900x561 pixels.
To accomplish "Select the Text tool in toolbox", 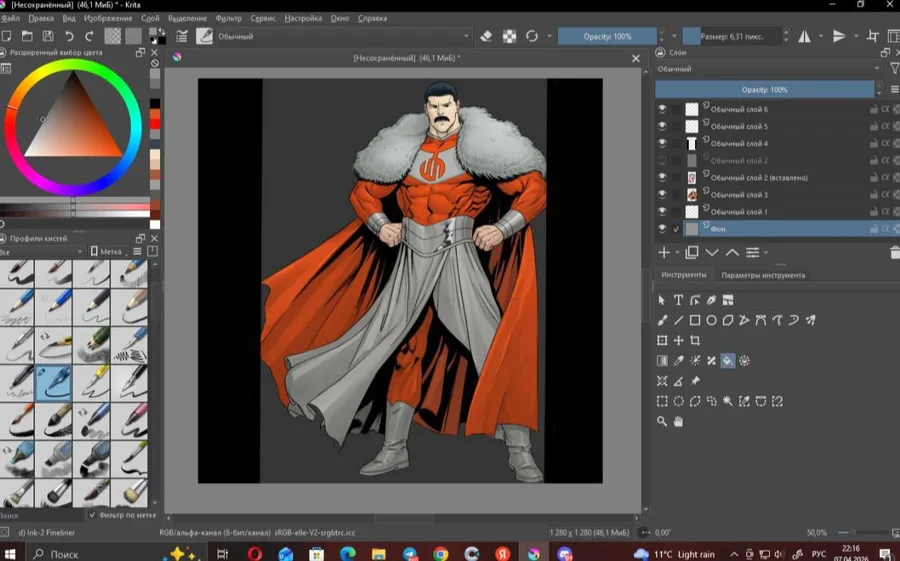I will coord(678,300).
